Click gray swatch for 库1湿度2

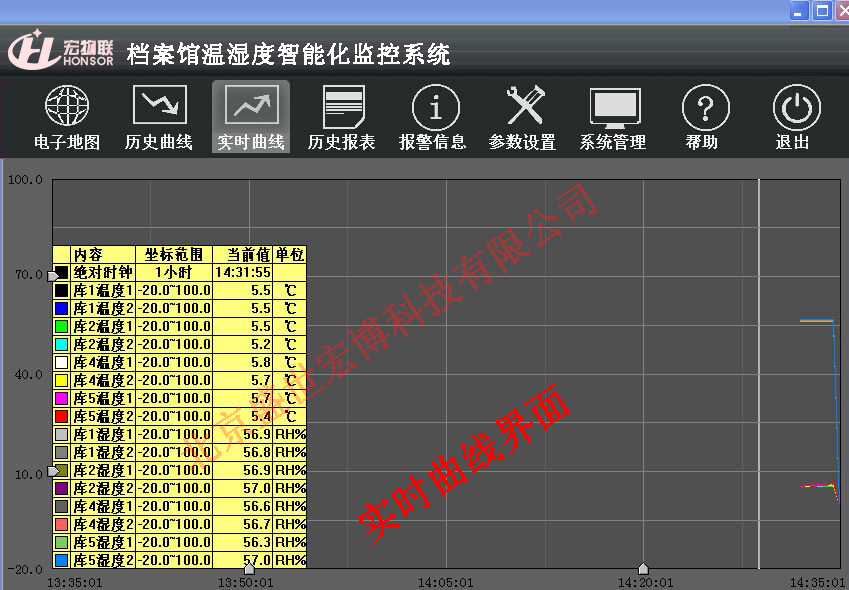pyautogui.click(x=62, y=452)
